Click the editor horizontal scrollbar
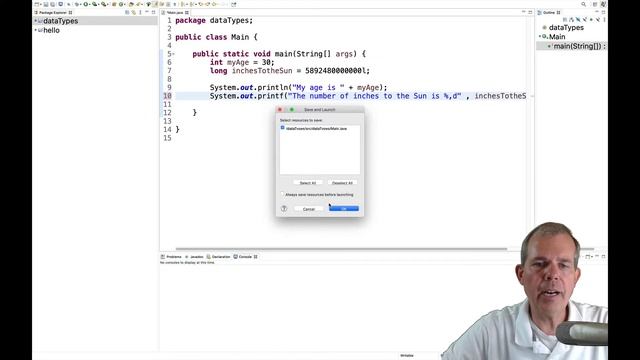The width and height of the screenshot is (640, 360). [341, 249]
